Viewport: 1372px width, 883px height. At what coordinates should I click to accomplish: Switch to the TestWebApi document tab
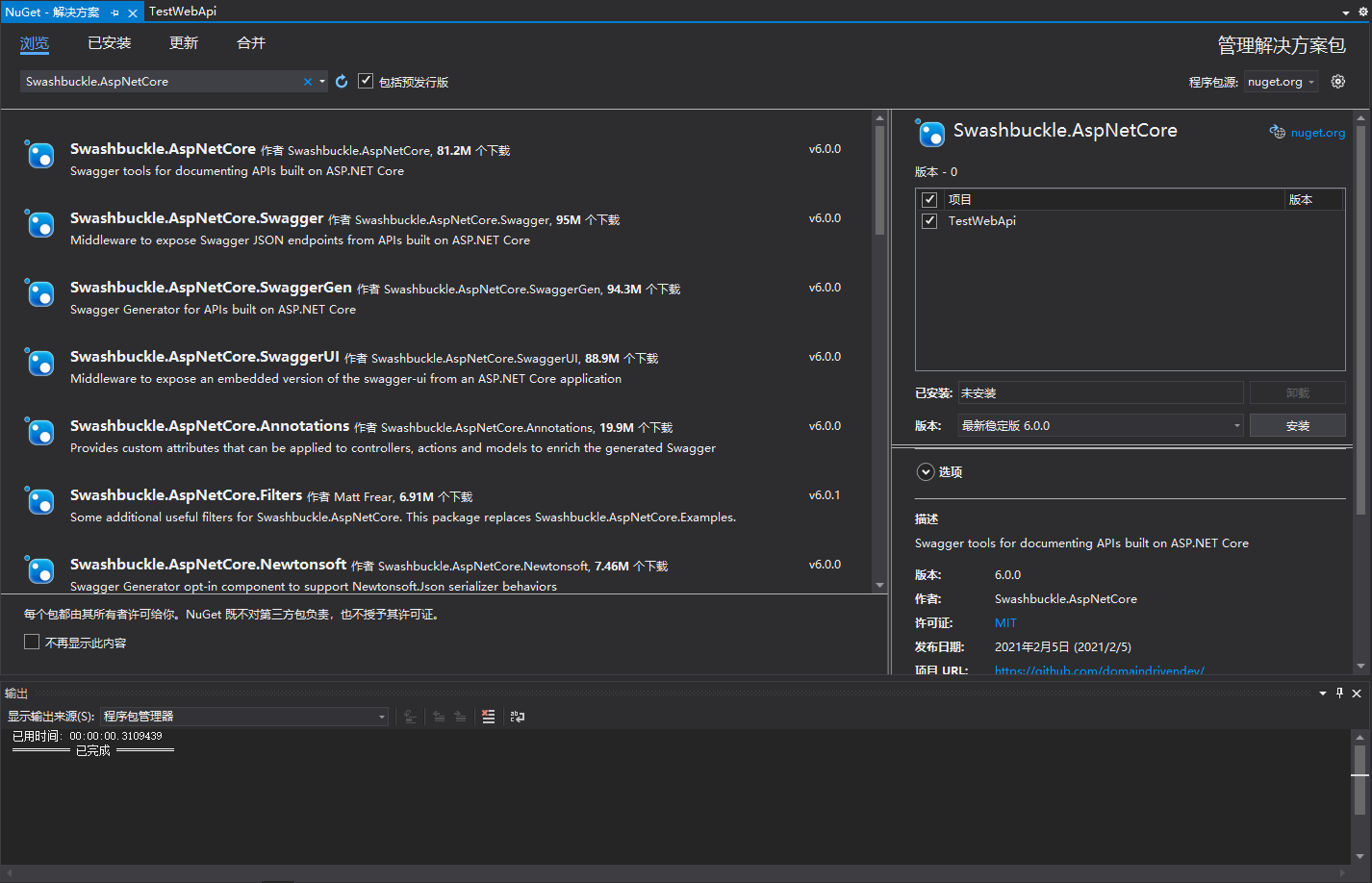coord(183,12)
